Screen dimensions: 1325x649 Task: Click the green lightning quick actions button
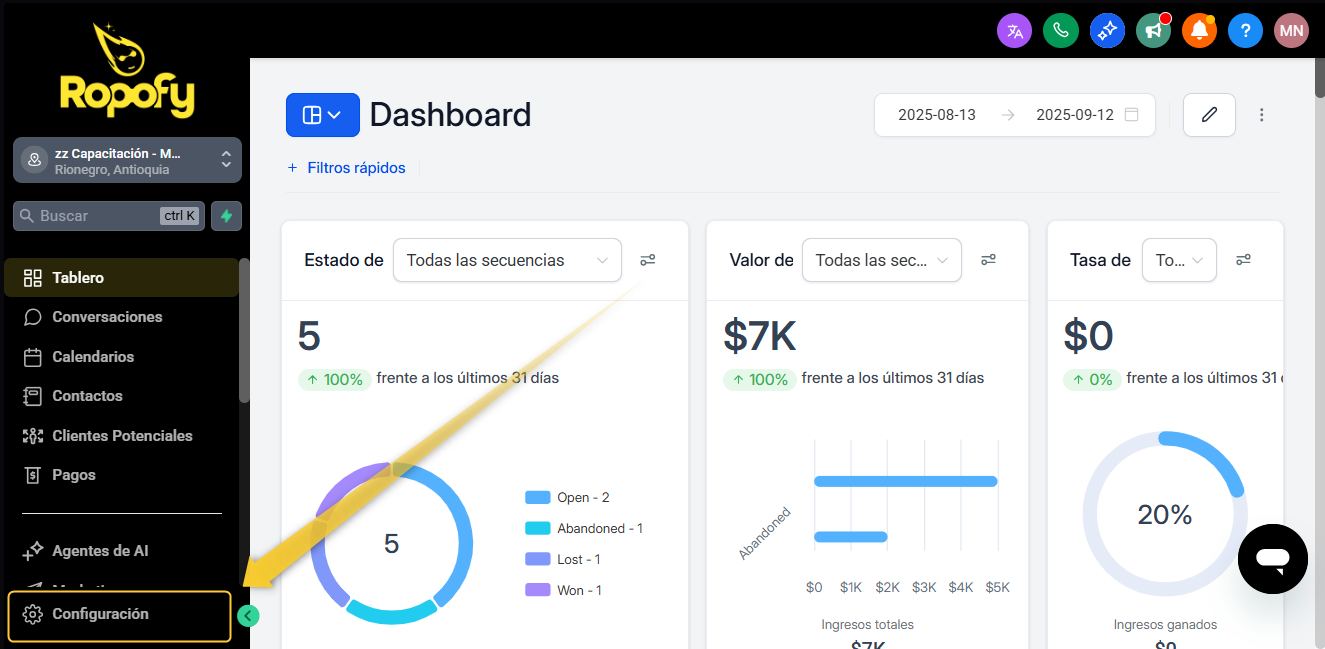226,216
